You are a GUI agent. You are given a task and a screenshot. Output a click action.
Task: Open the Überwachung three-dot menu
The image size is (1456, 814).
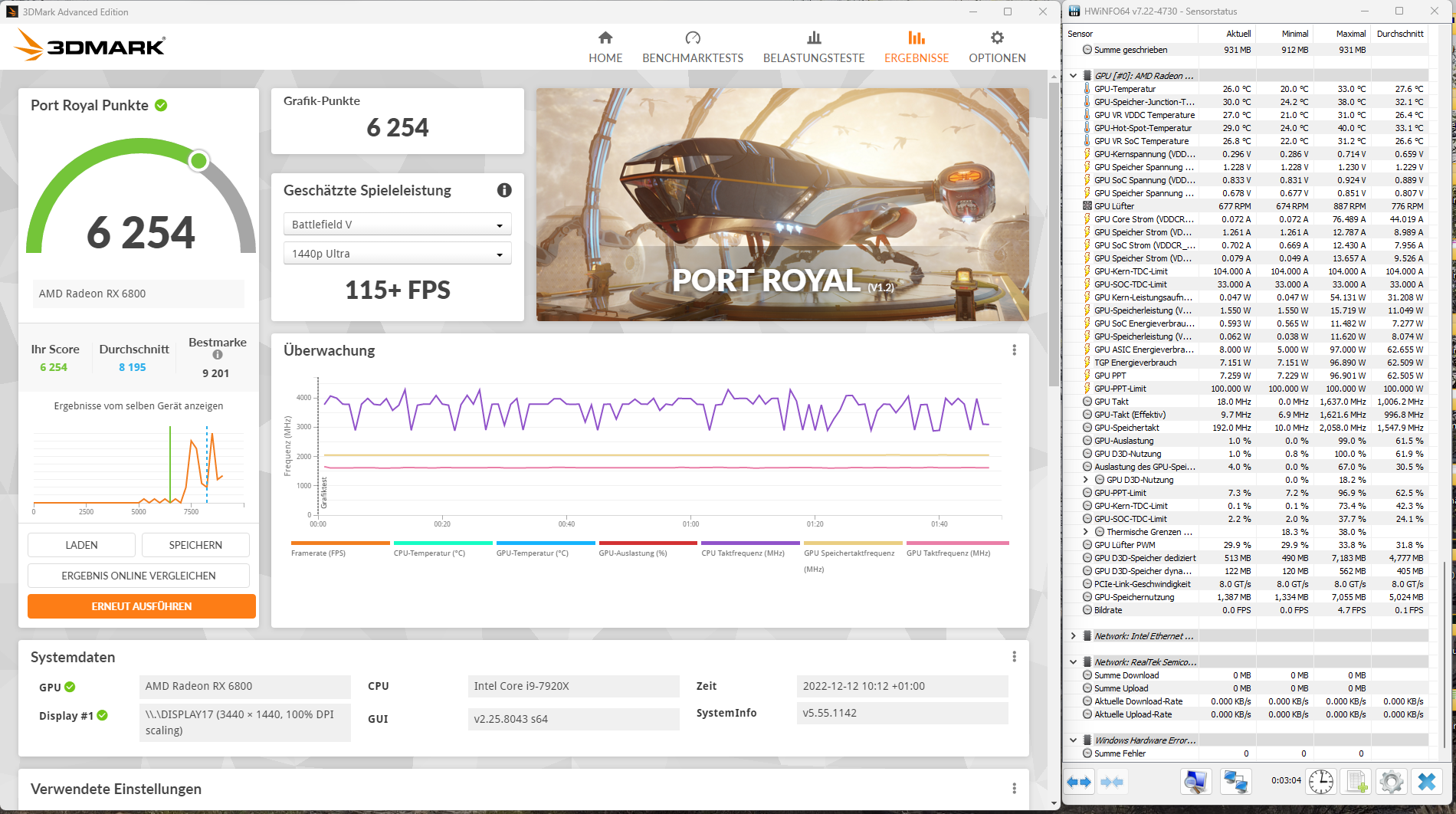(x=1014, y=350)
